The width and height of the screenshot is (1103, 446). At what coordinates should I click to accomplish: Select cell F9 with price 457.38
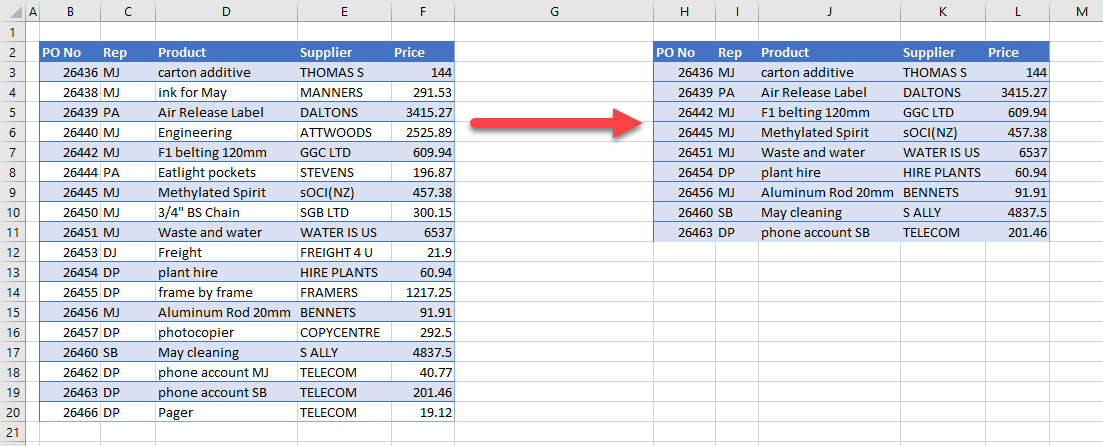click(423, 192)
